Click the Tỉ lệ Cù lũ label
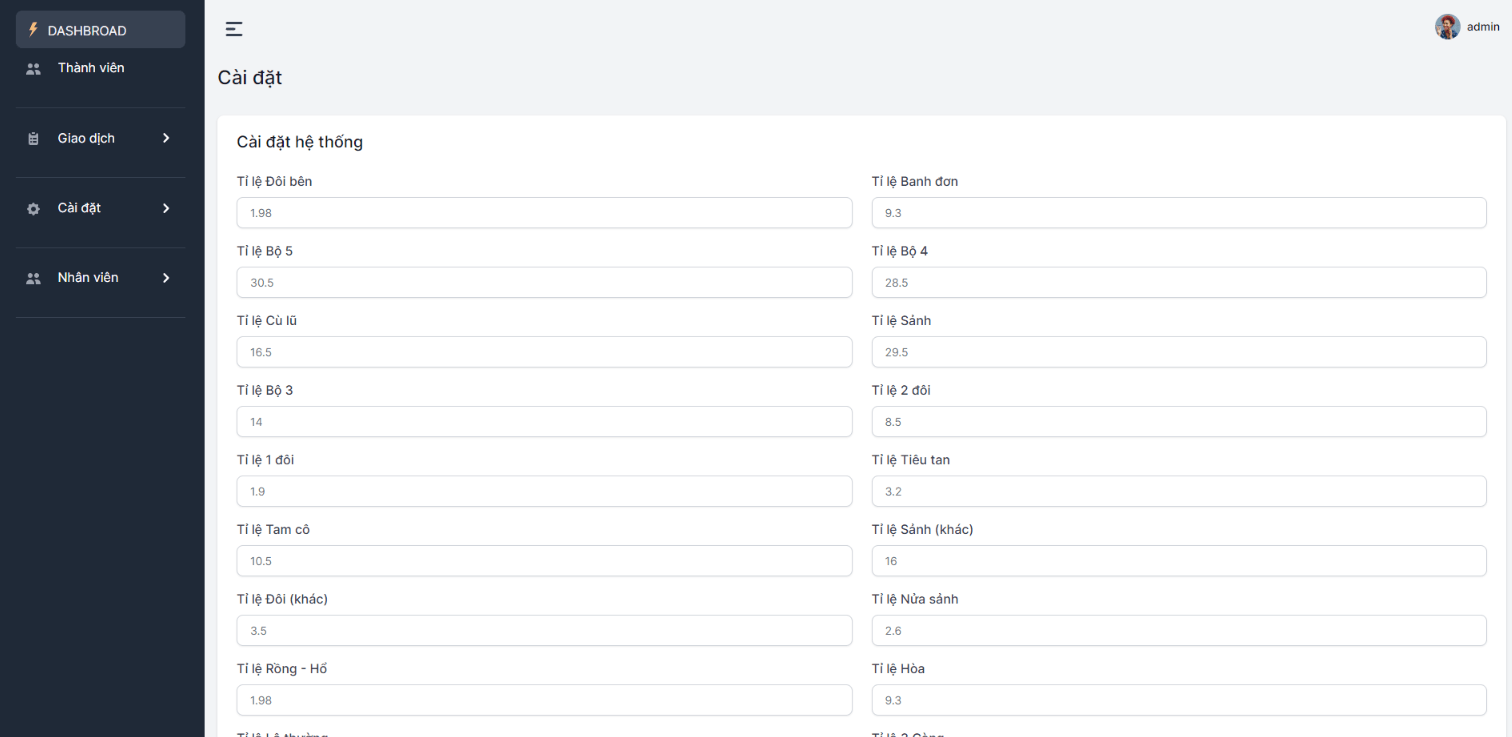The image size is (1512, 737). (x=267, y=321)
